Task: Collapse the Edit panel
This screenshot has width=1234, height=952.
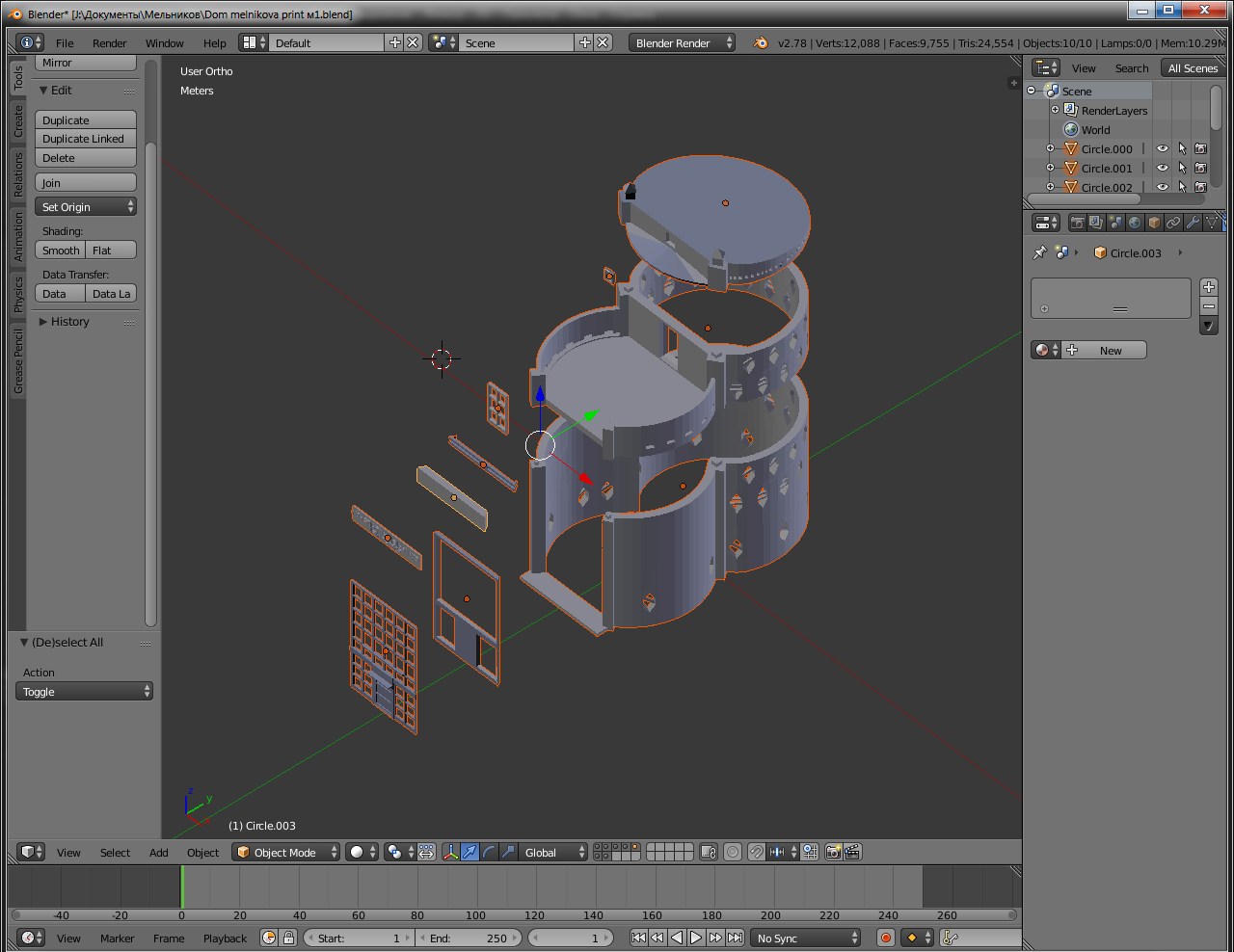Action: click(x=55, y=90)
